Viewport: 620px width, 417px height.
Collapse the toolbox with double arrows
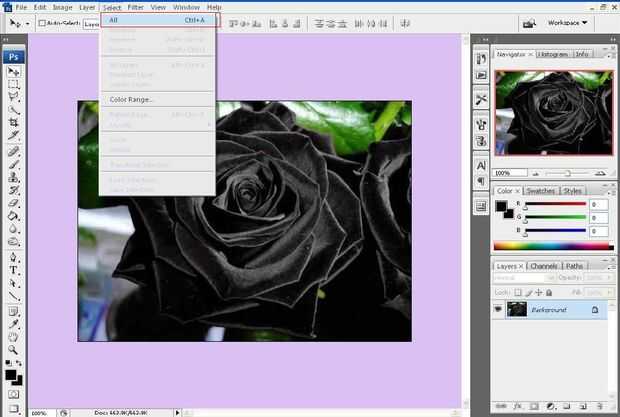click(x=5, y=40)
